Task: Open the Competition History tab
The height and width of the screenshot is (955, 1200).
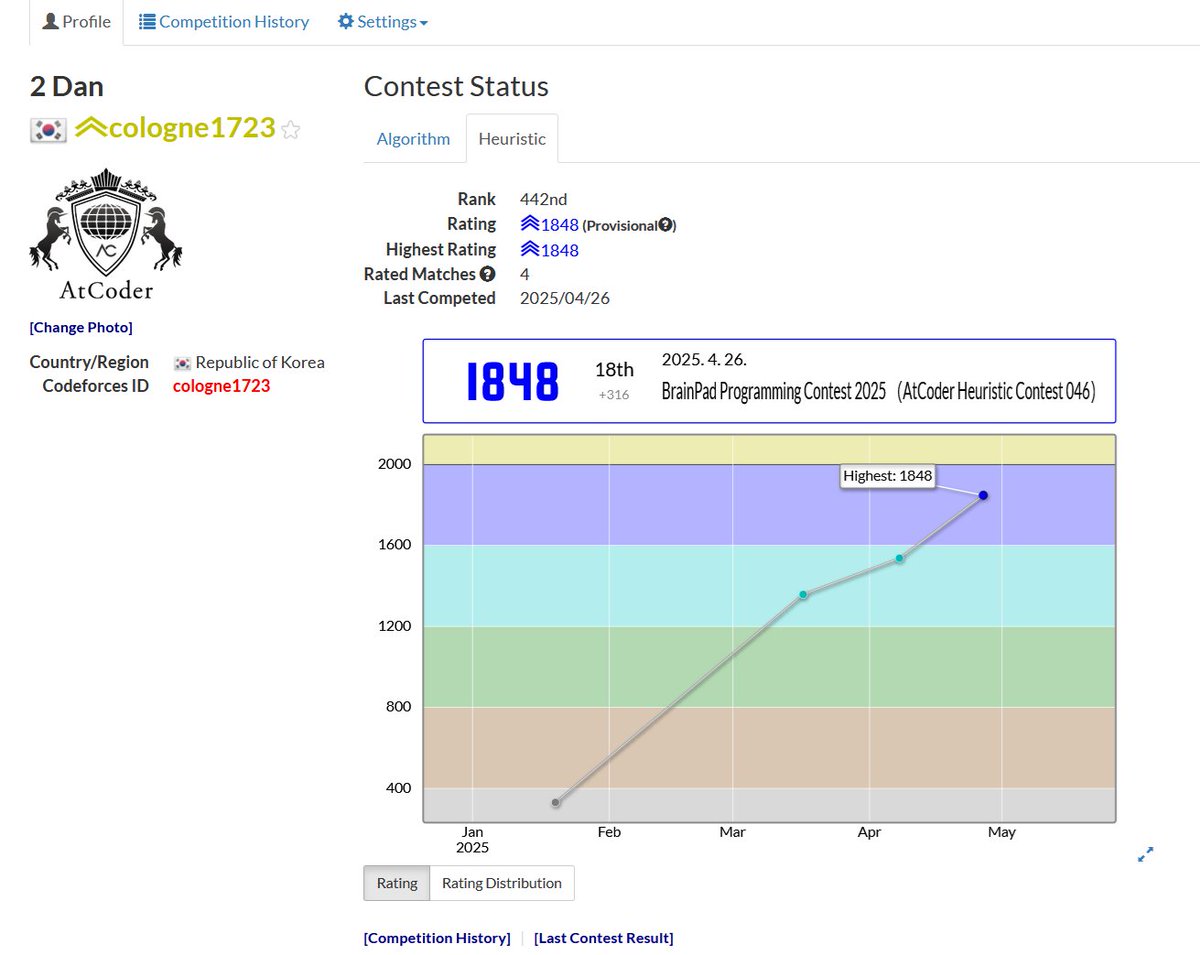Action: pyautogui.click(x=224, y=22)
